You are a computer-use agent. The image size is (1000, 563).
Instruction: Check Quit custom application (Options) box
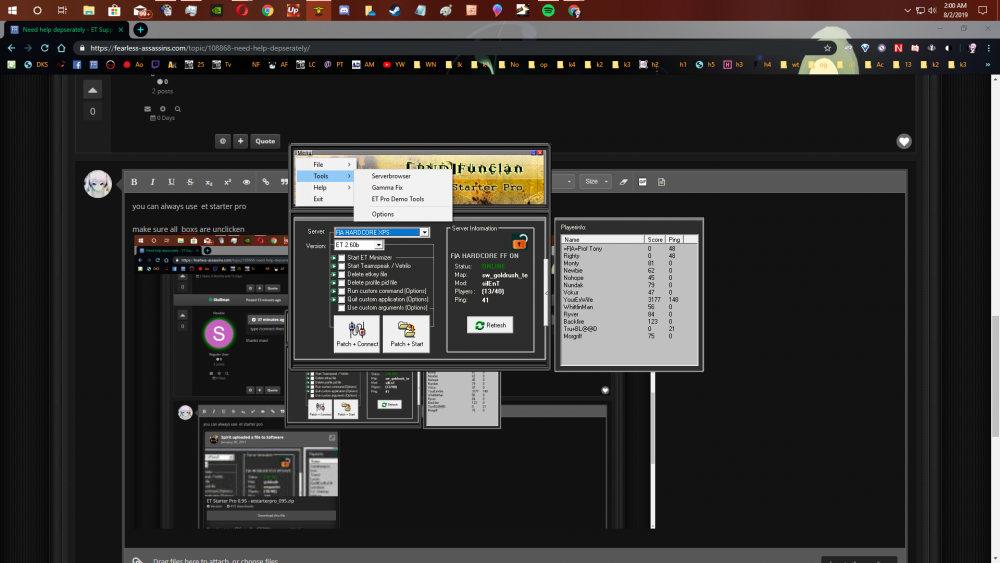pyautogui.click(x=342, y=299)
